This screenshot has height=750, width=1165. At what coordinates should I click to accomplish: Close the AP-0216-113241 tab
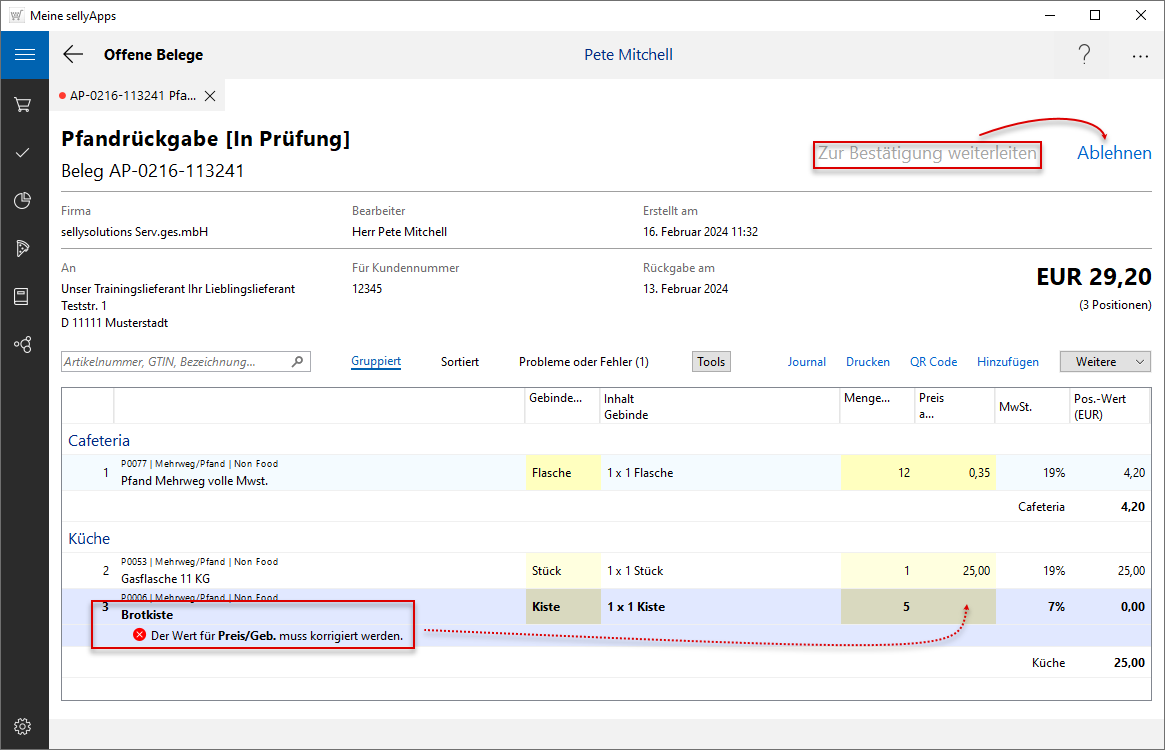click(x=210, y=96)
